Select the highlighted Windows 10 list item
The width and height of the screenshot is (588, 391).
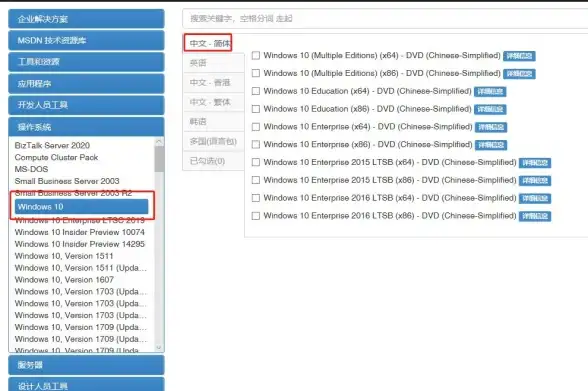[81, 207]
